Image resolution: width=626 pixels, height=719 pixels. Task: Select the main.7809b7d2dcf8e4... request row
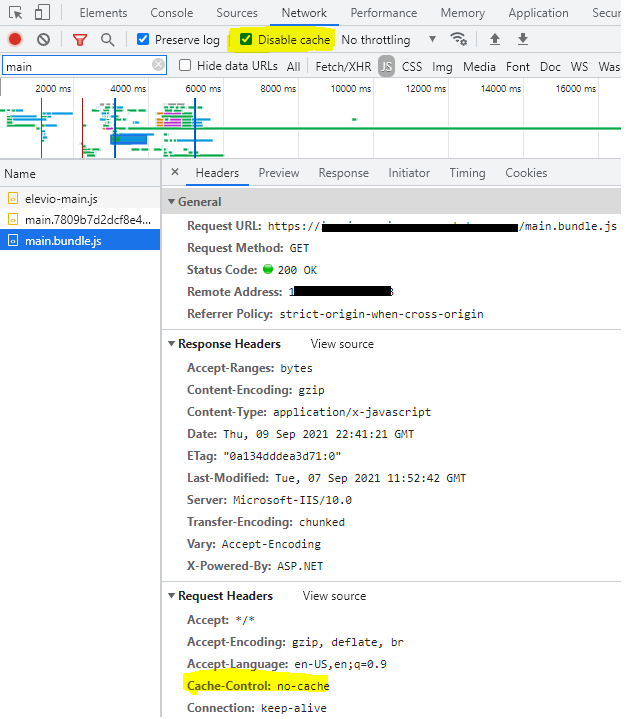click(80, 220)
